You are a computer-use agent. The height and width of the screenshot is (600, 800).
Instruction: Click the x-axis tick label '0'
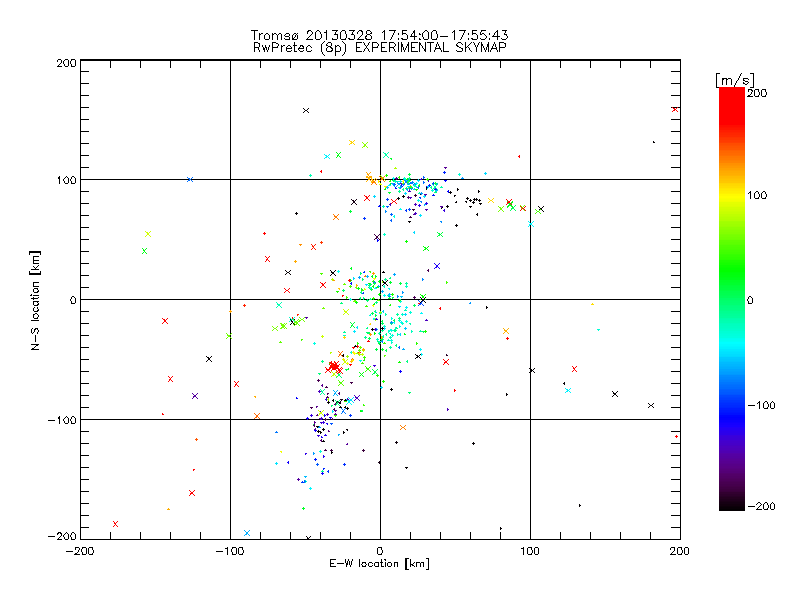[380, 551]
